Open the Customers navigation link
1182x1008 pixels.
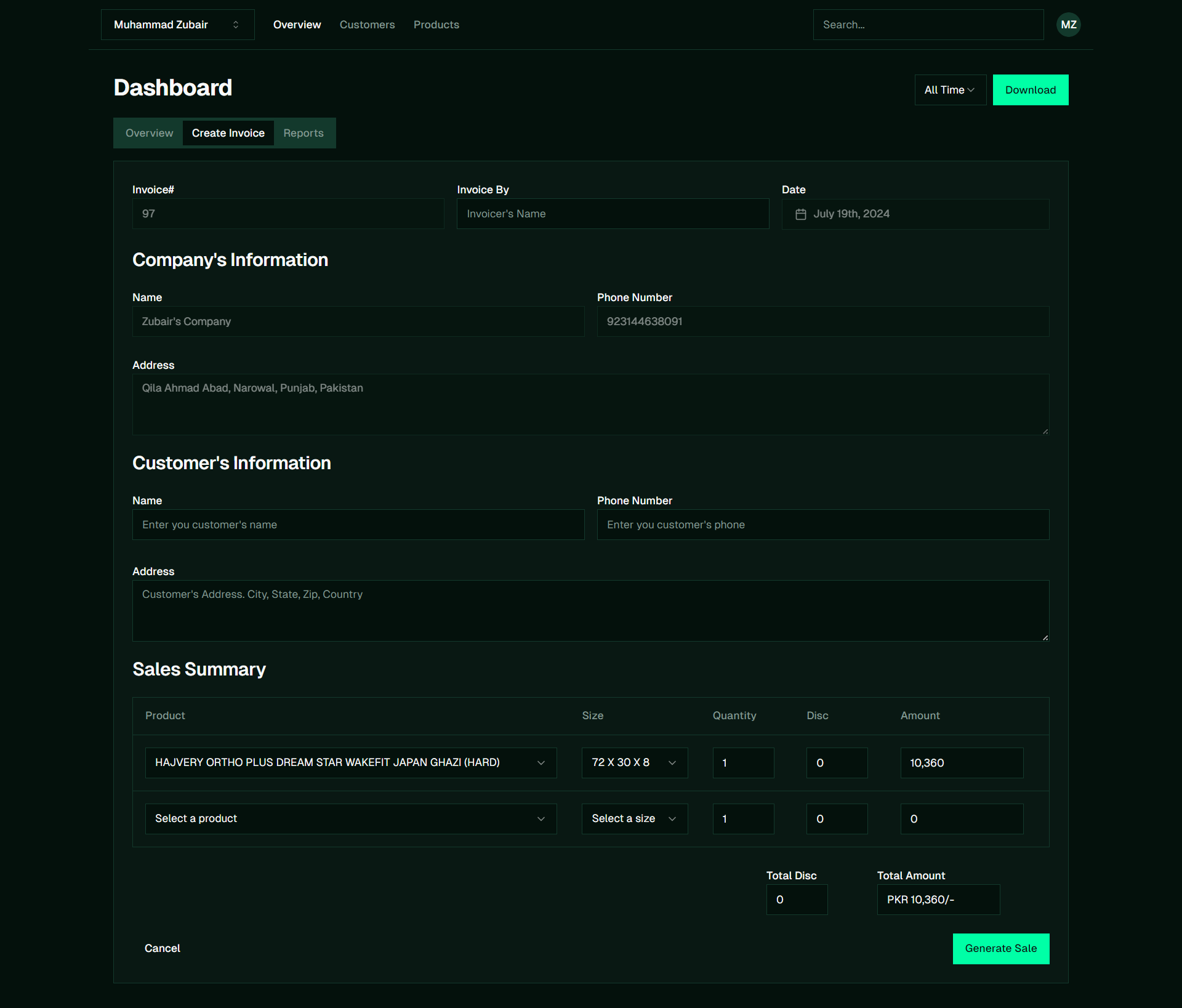coord(367,25)
